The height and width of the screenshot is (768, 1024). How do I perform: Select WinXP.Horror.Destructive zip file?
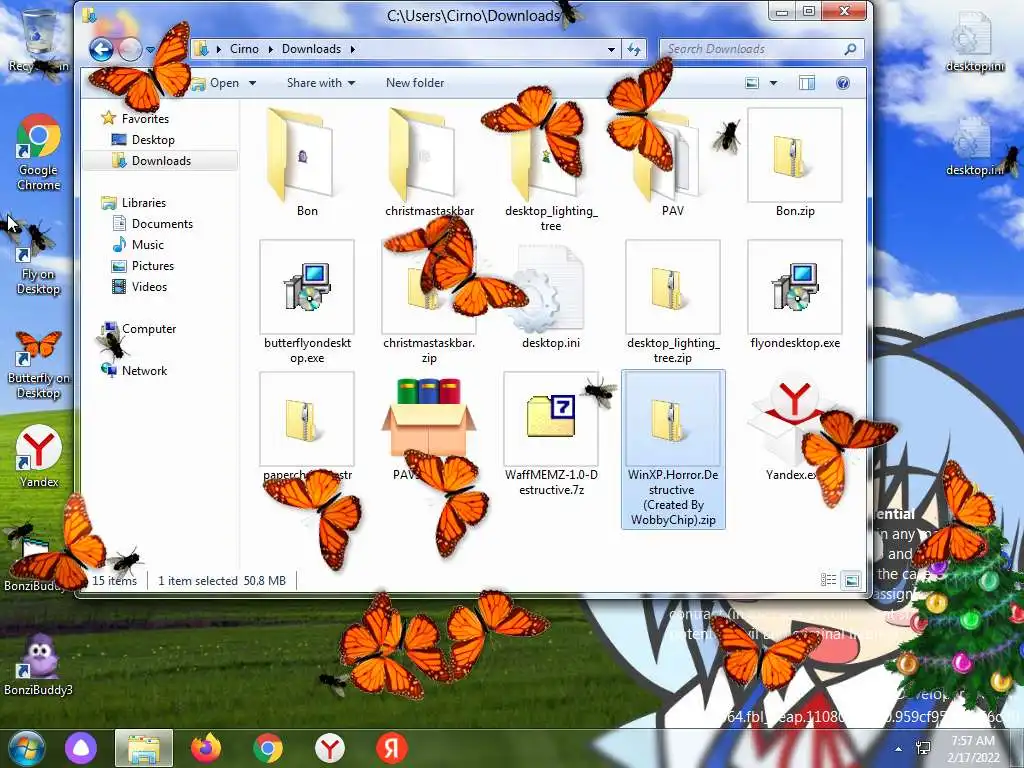click(x=673, y=449)
